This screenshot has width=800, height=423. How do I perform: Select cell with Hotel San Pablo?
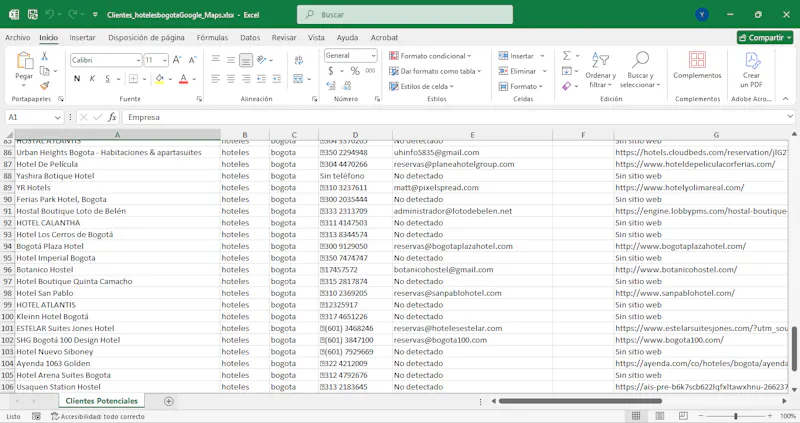point(117,293)
